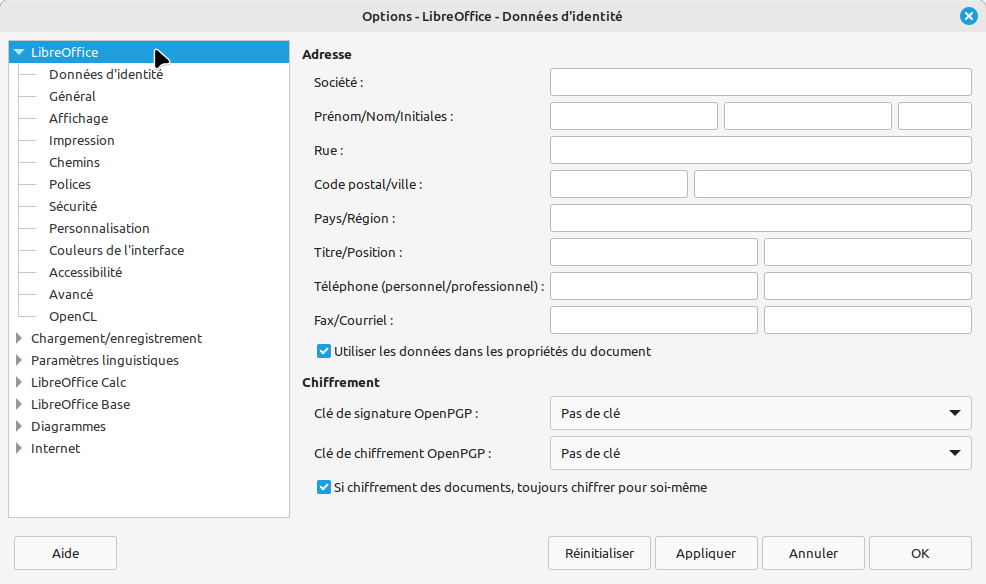
Task: Expand the Internet tree node
Action: (x=19, y=448)
